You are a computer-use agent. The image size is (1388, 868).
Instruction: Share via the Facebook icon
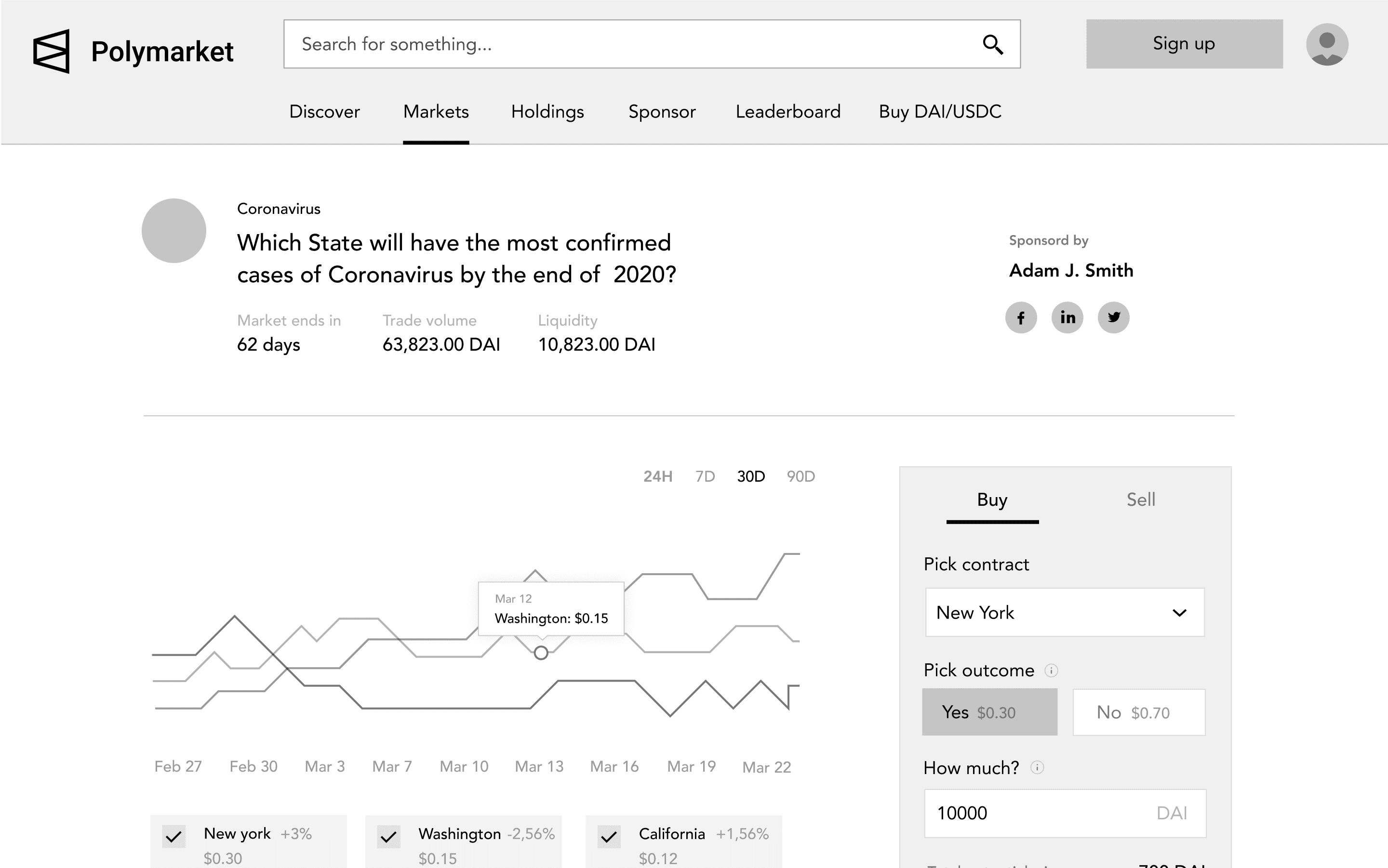1020,317
